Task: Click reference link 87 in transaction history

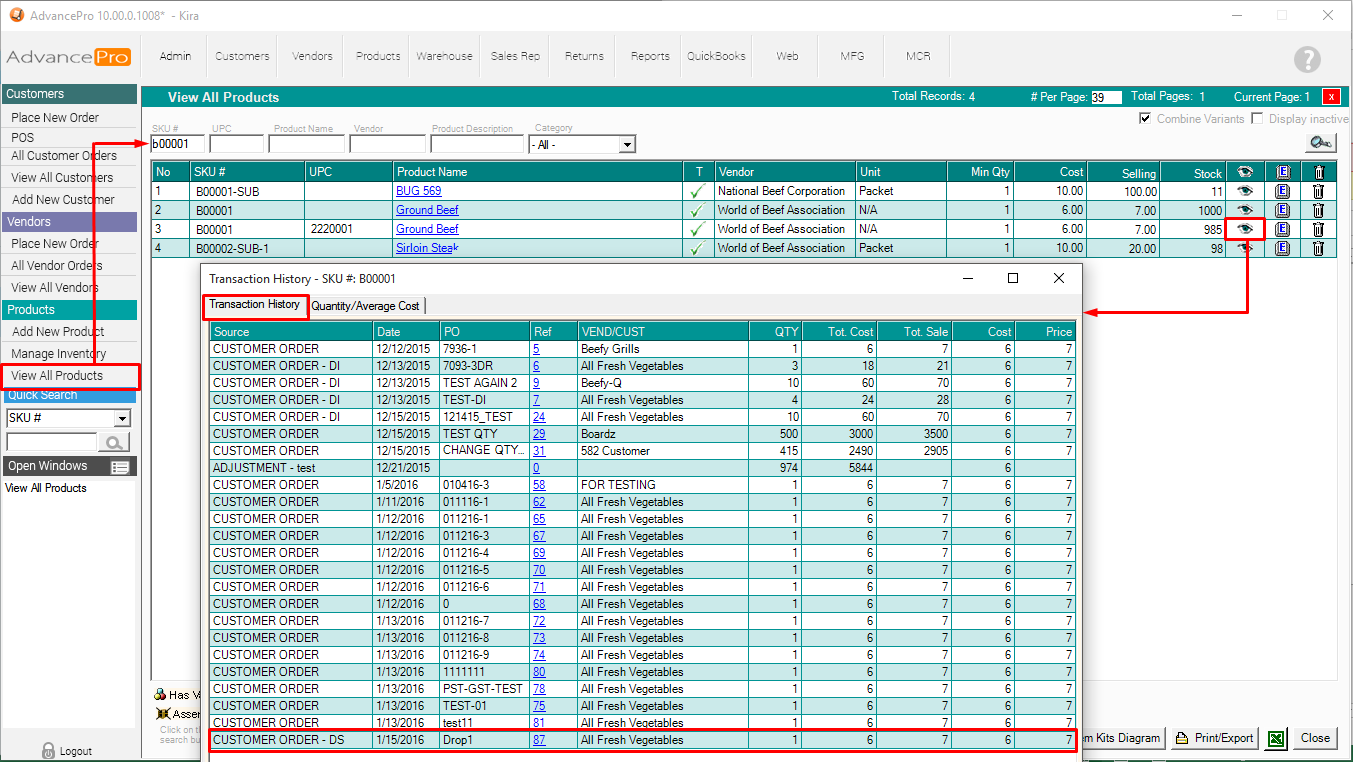Action: [539, 740]
